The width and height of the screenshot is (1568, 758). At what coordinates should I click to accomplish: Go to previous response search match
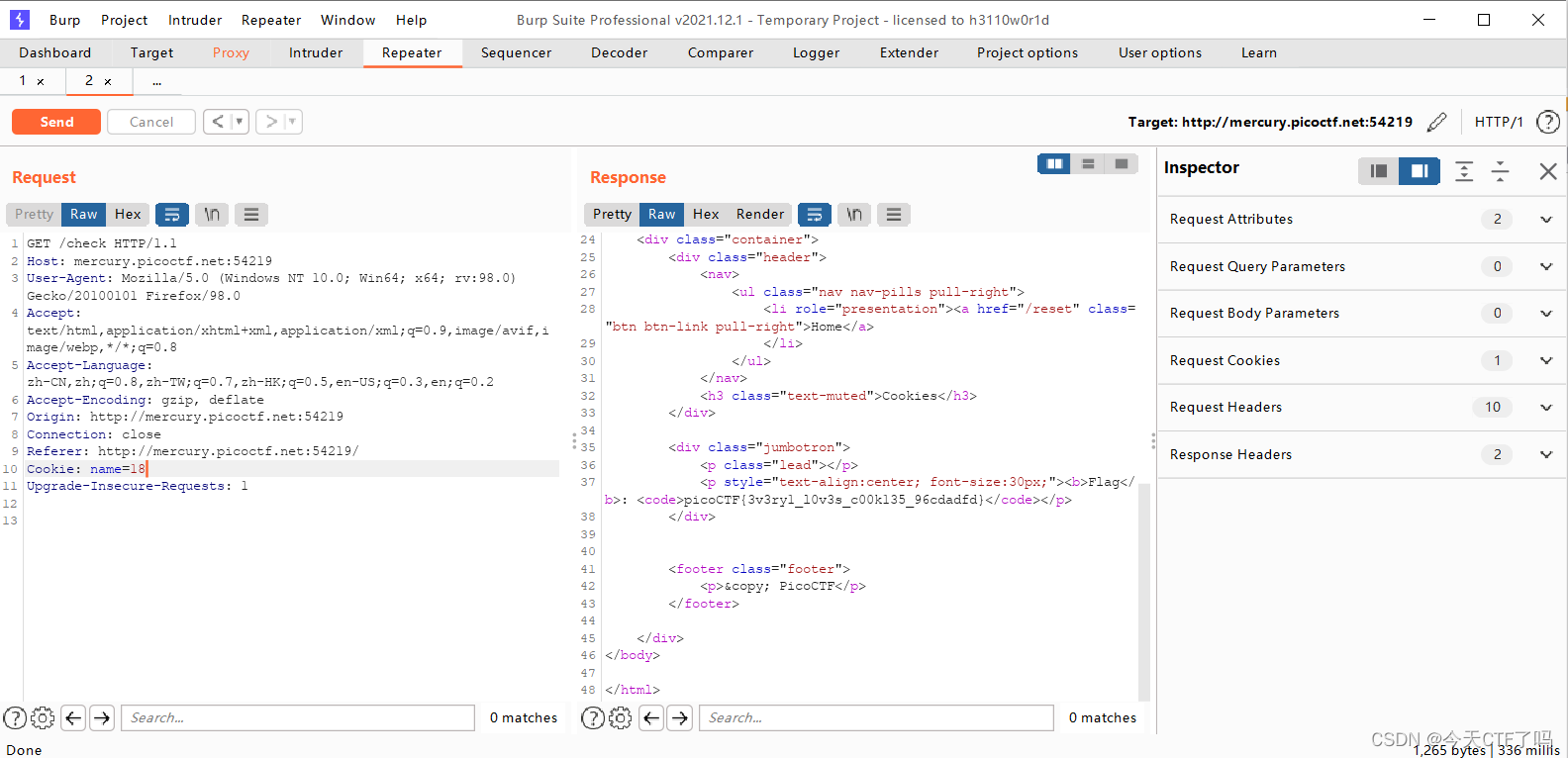click(x=651, y=717)
